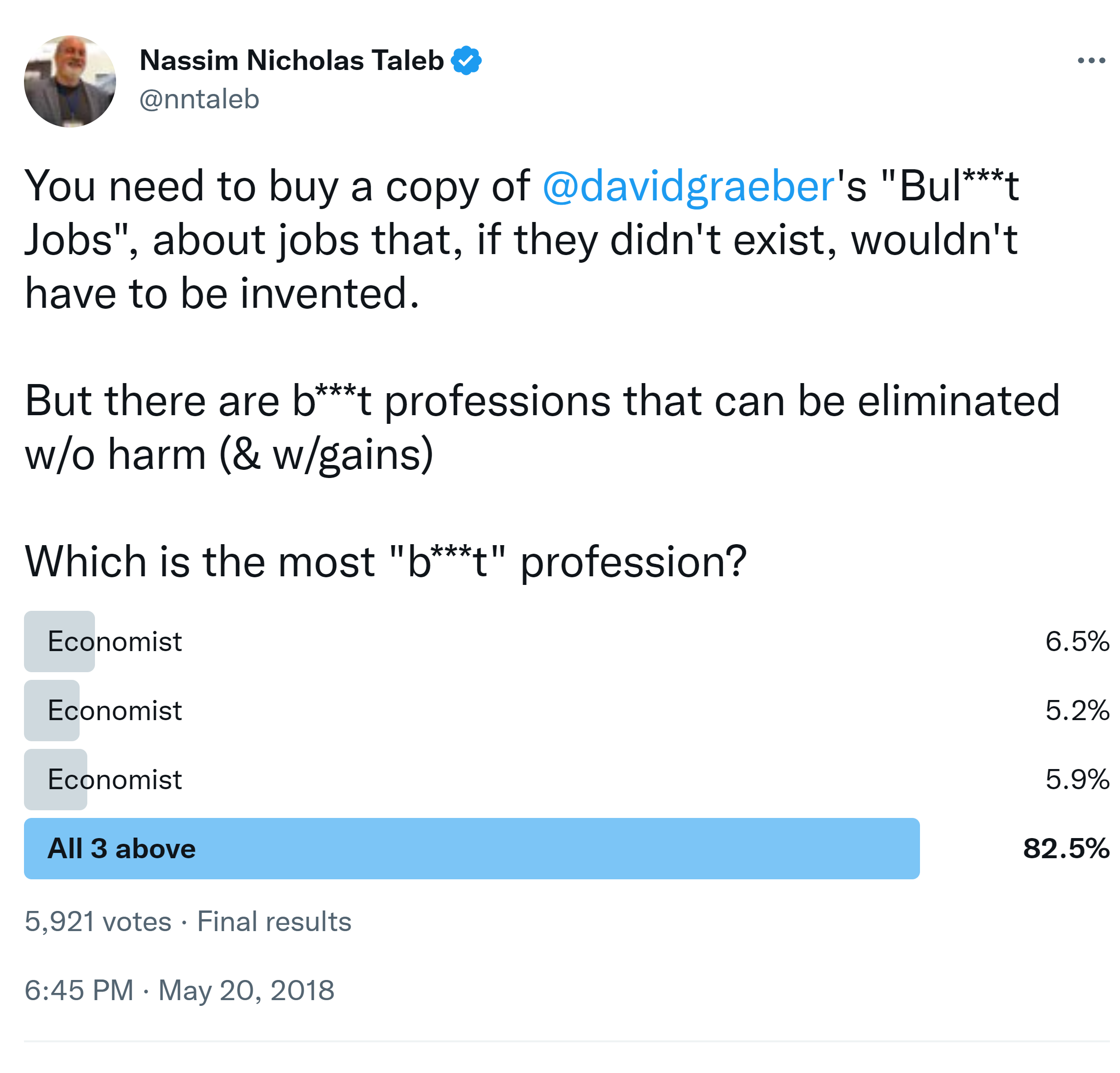1120x1073 pixels.
Task: Click the "Final results" label
Action: click(274, 921)
